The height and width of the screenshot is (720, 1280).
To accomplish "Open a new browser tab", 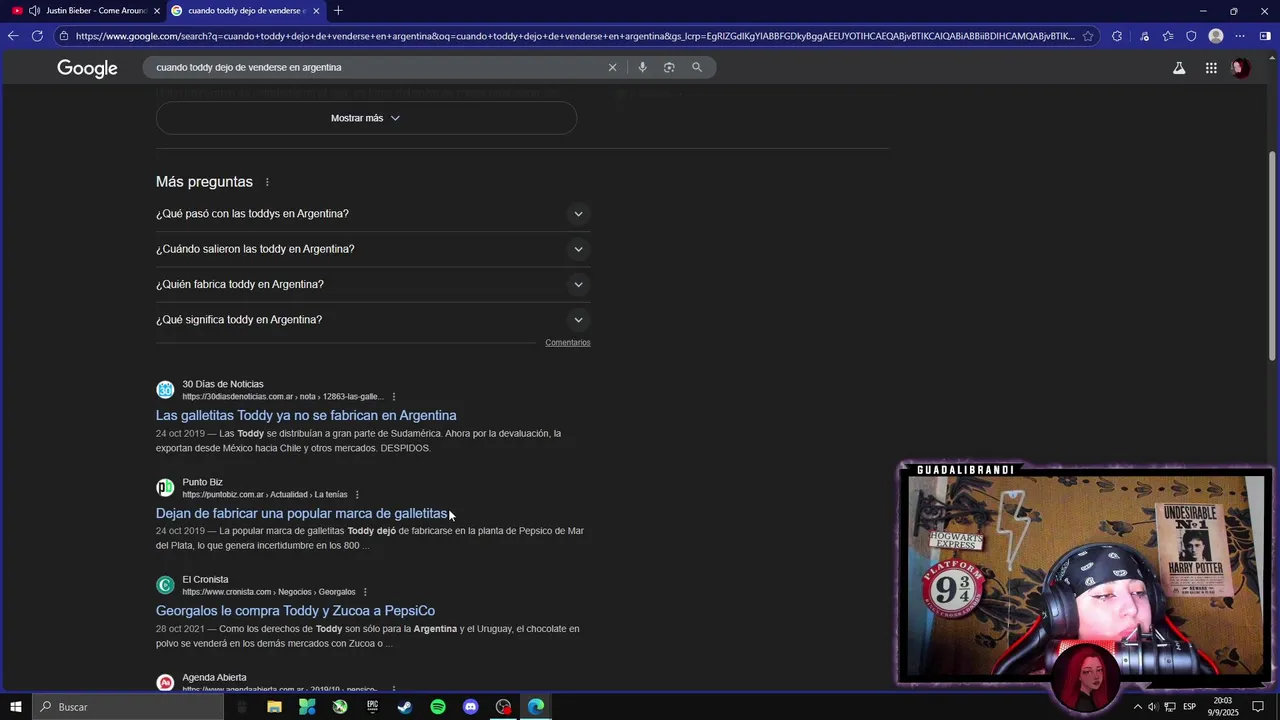I will click(338, 11).
